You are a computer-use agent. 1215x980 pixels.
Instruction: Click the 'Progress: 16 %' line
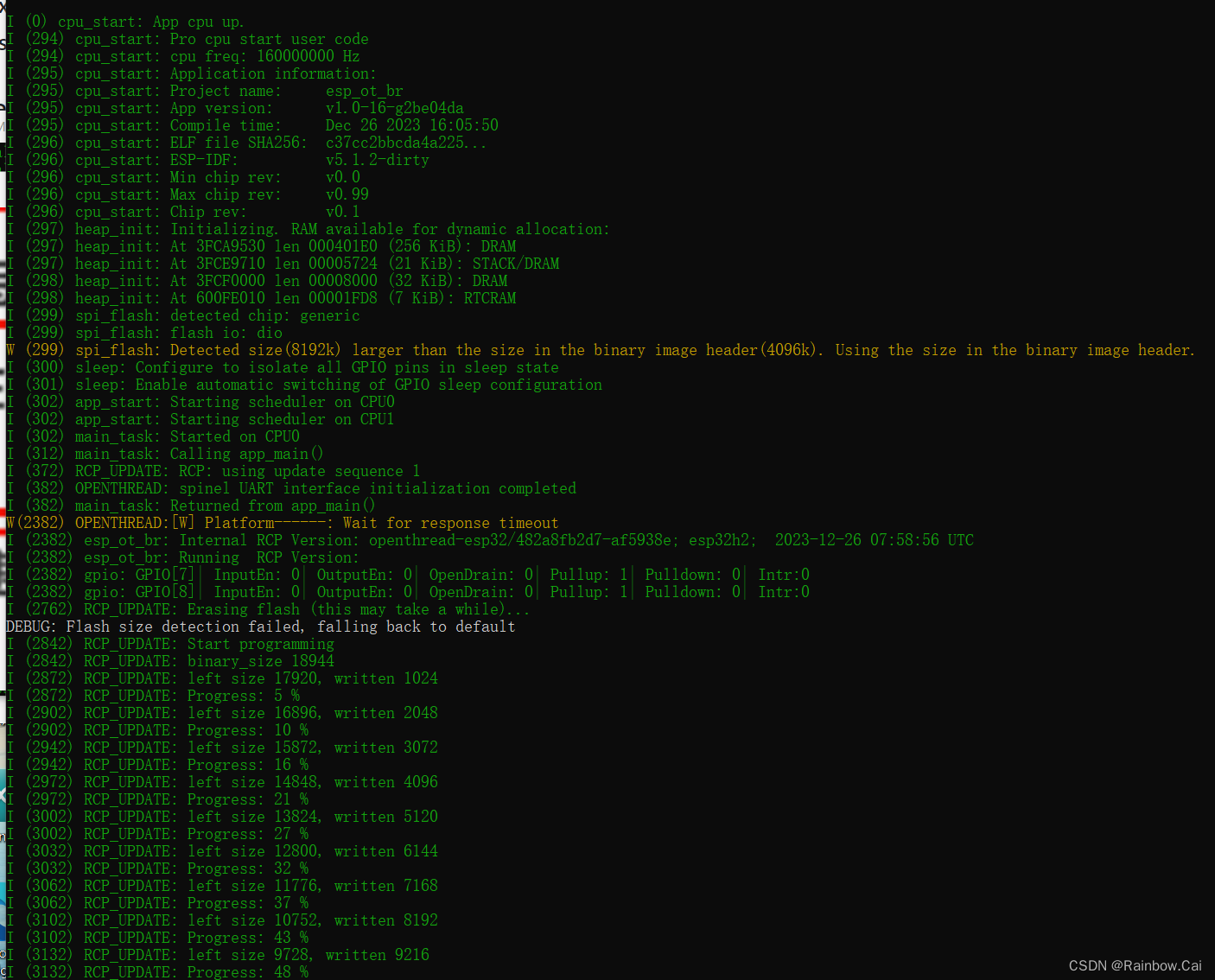point(157,765)
